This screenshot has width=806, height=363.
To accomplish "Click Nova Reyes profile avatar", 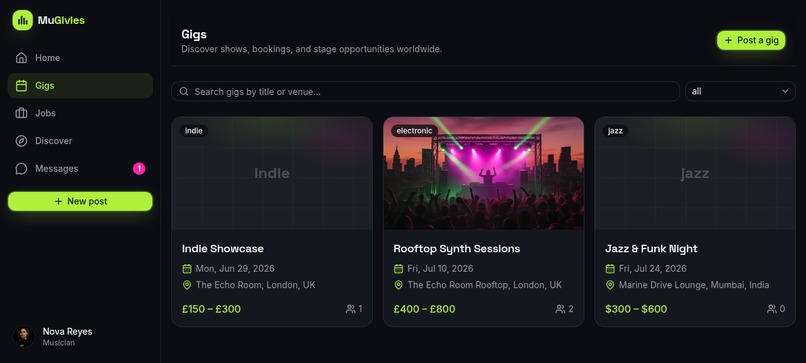I will [x=24, y=337].
